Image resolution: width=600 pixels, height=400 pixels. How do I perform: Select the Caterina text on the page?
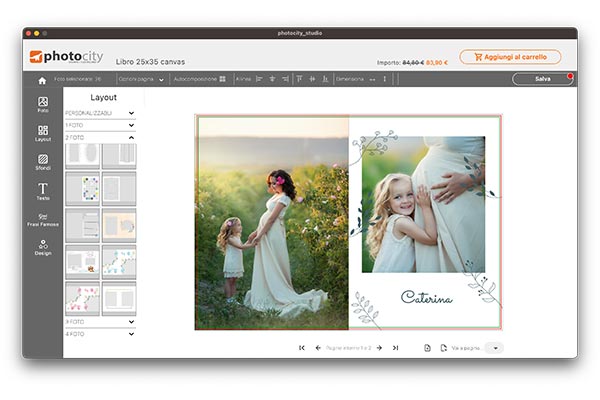[427, 297]
